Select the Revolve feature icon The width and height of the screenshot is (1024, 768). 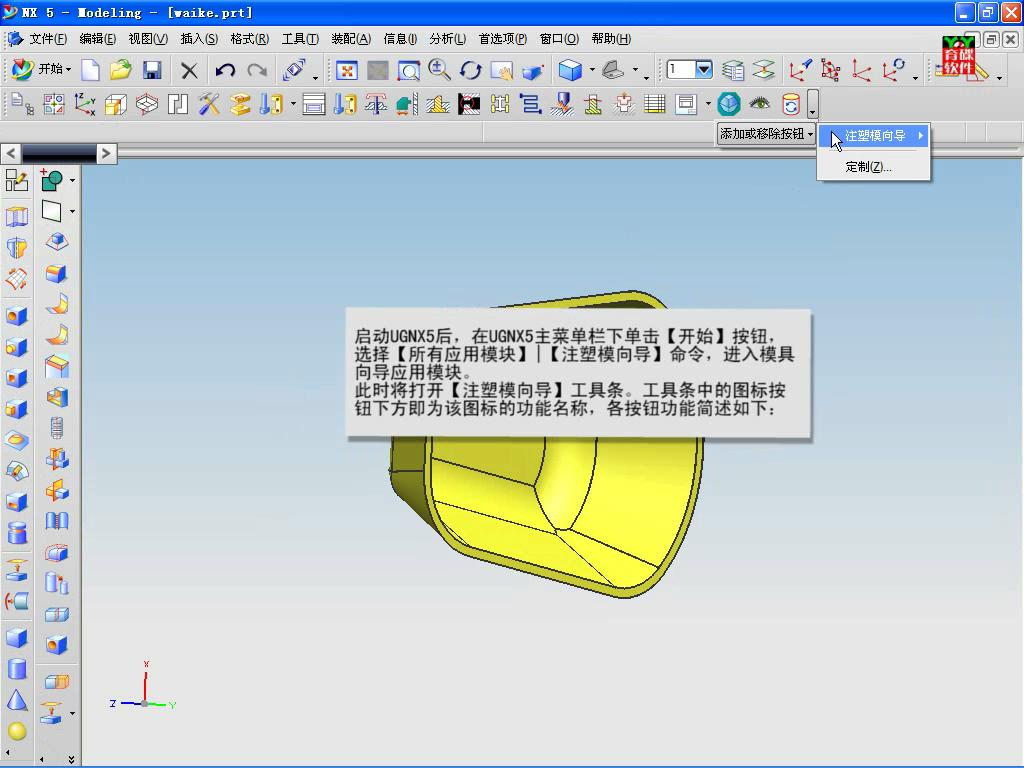[x=16, y=247]
